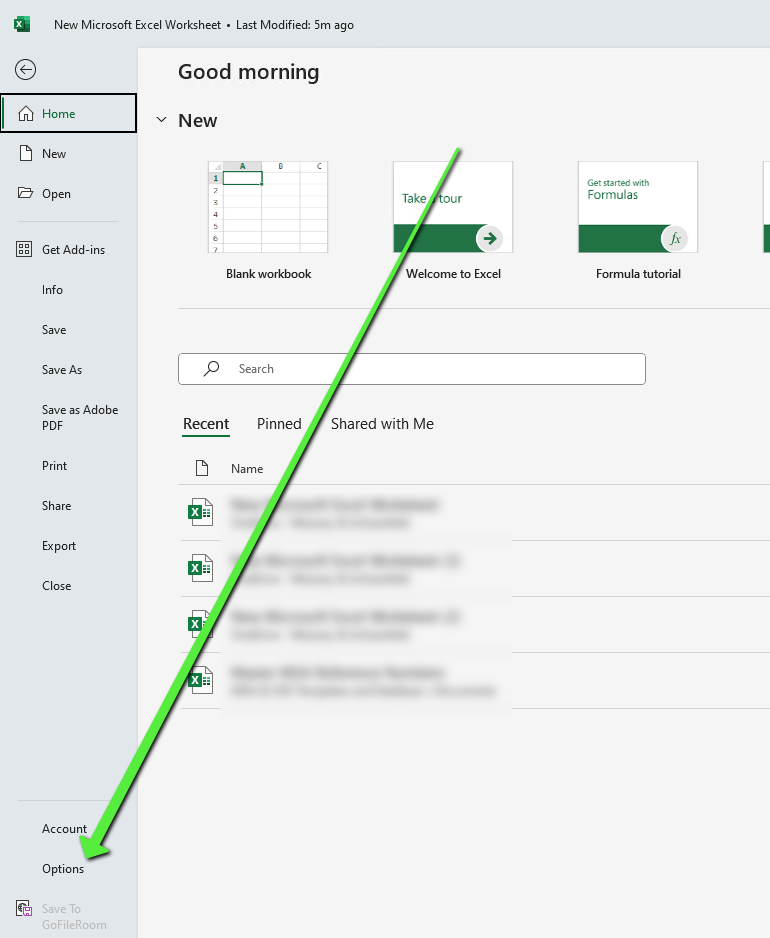The height and width of the screenshot is (938, 770).
Task: Switch to the Shared with Me tab
Action: pyautogui.click(x=382, y=424)
